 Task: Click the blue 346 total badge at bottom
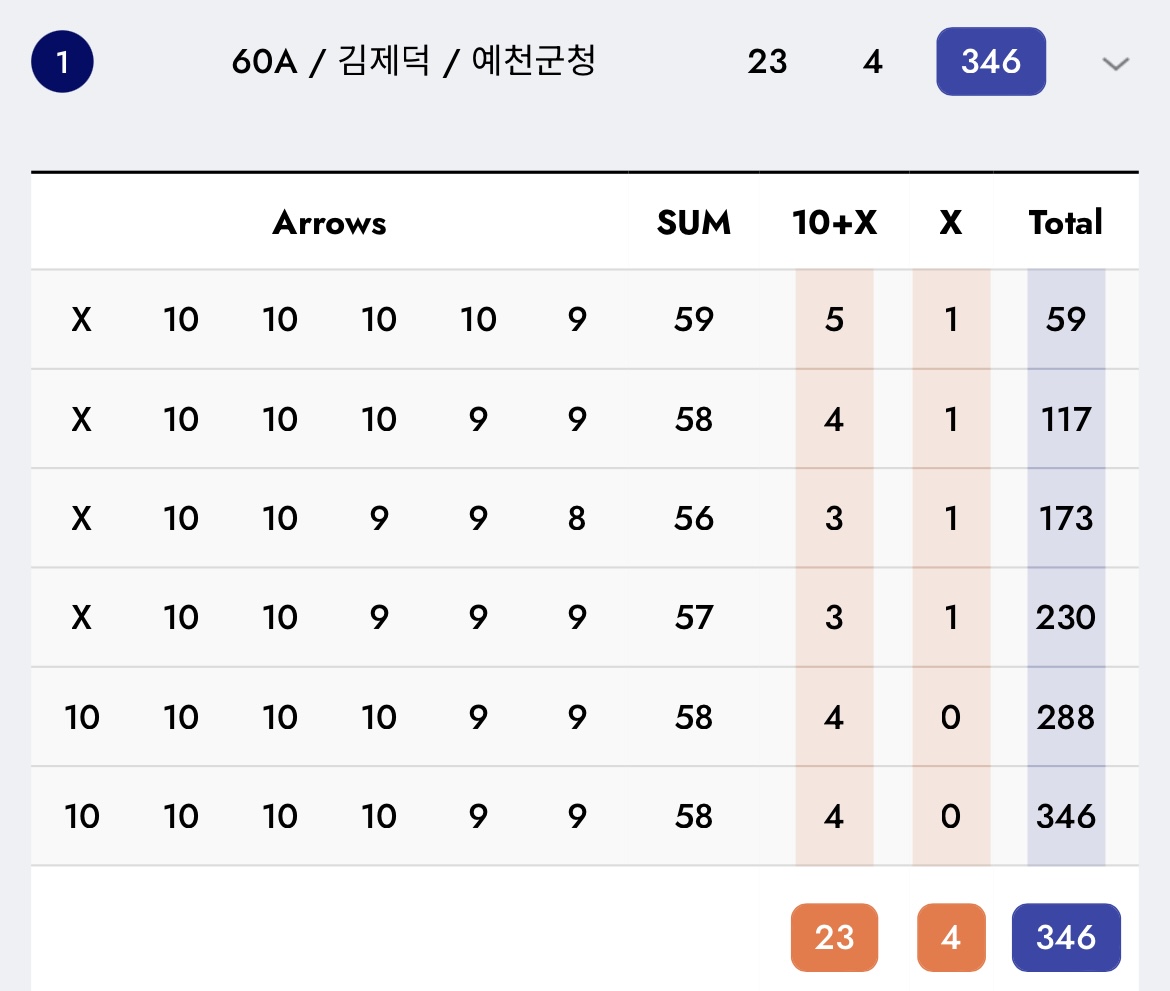tap(1065, 937)
